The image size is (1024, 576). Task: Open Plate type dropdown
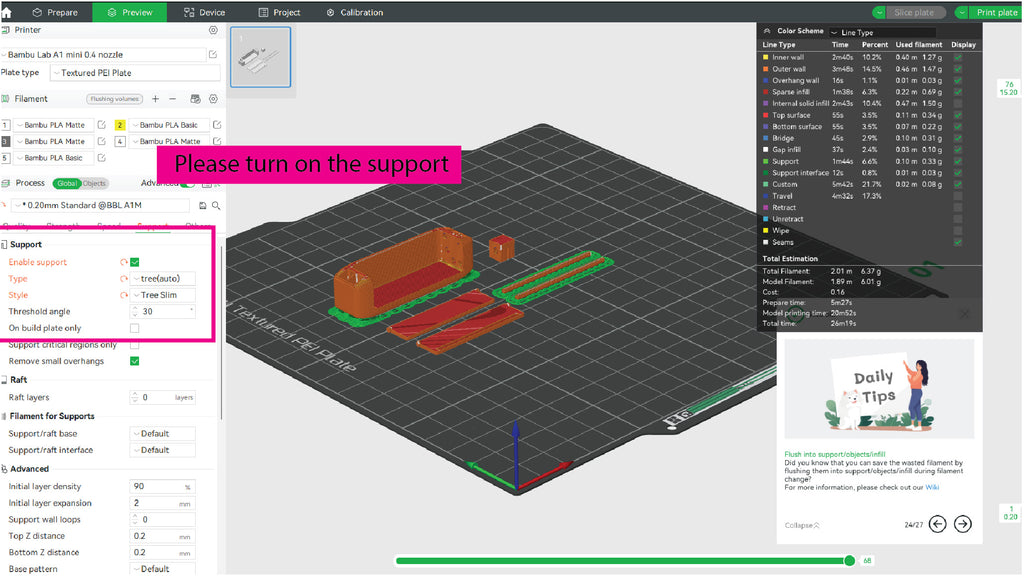[135, 72]
